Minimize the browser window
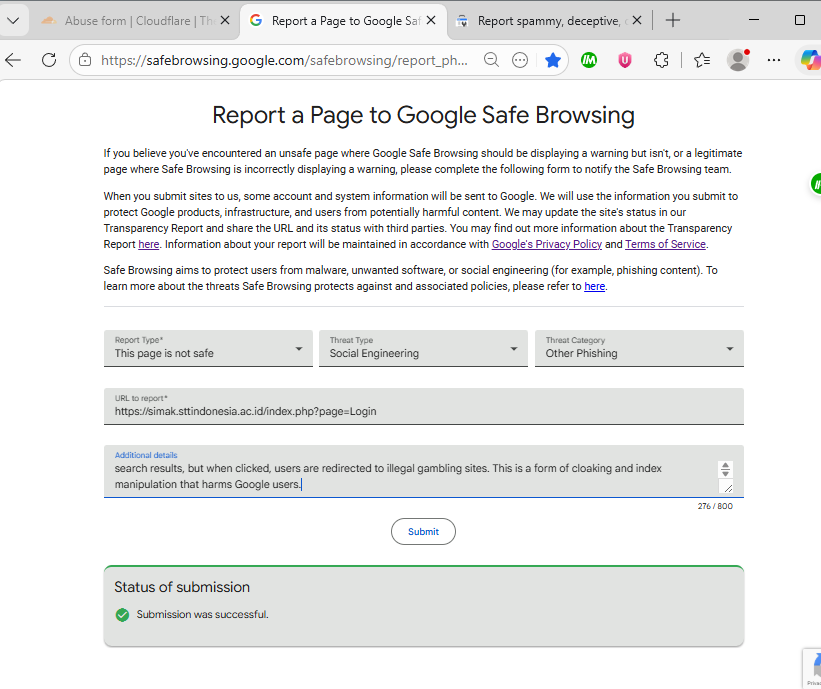821x689 pixels. coord(754,20)
